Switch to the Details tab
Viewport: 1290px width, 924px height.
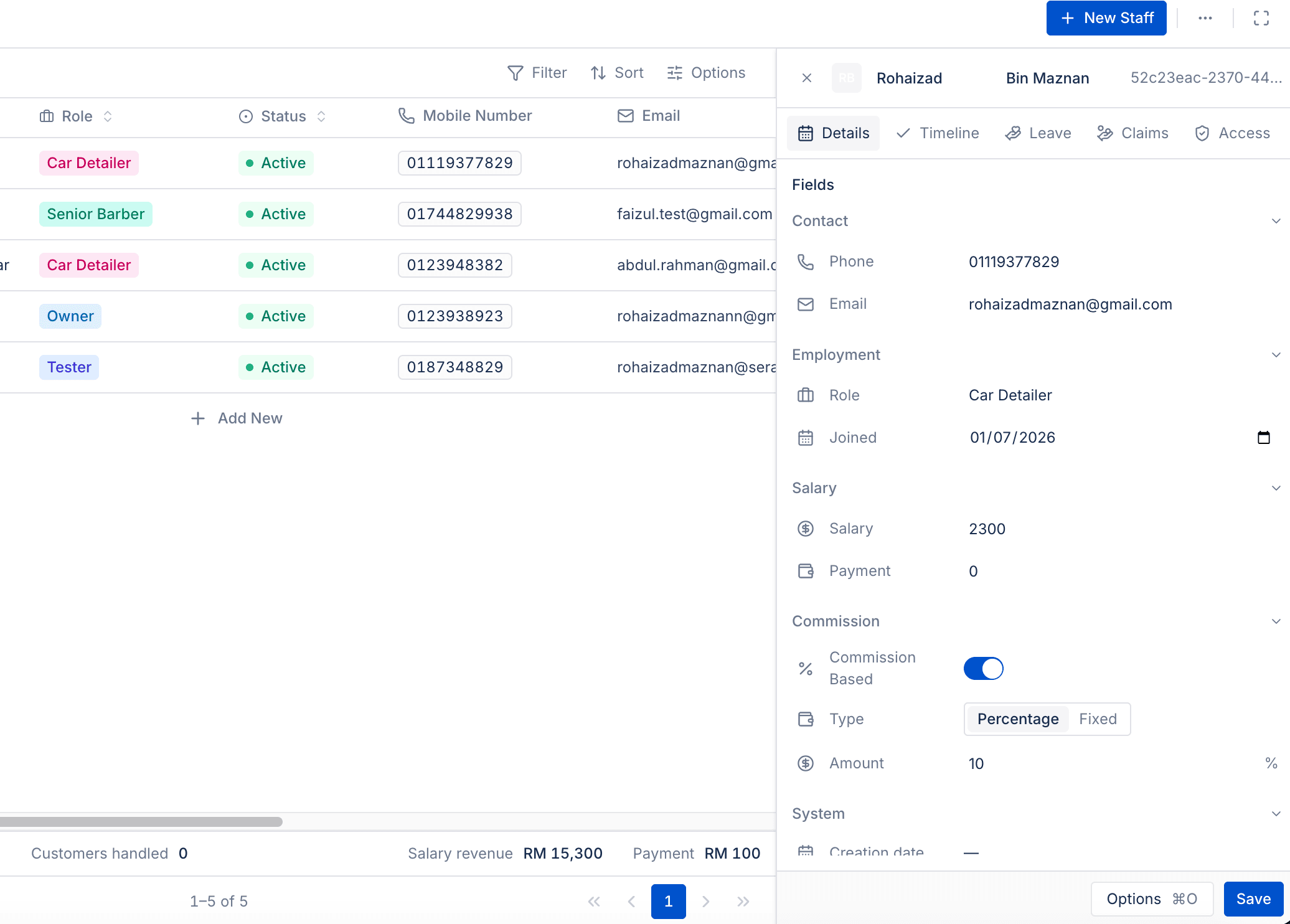[x=833, y=133]
